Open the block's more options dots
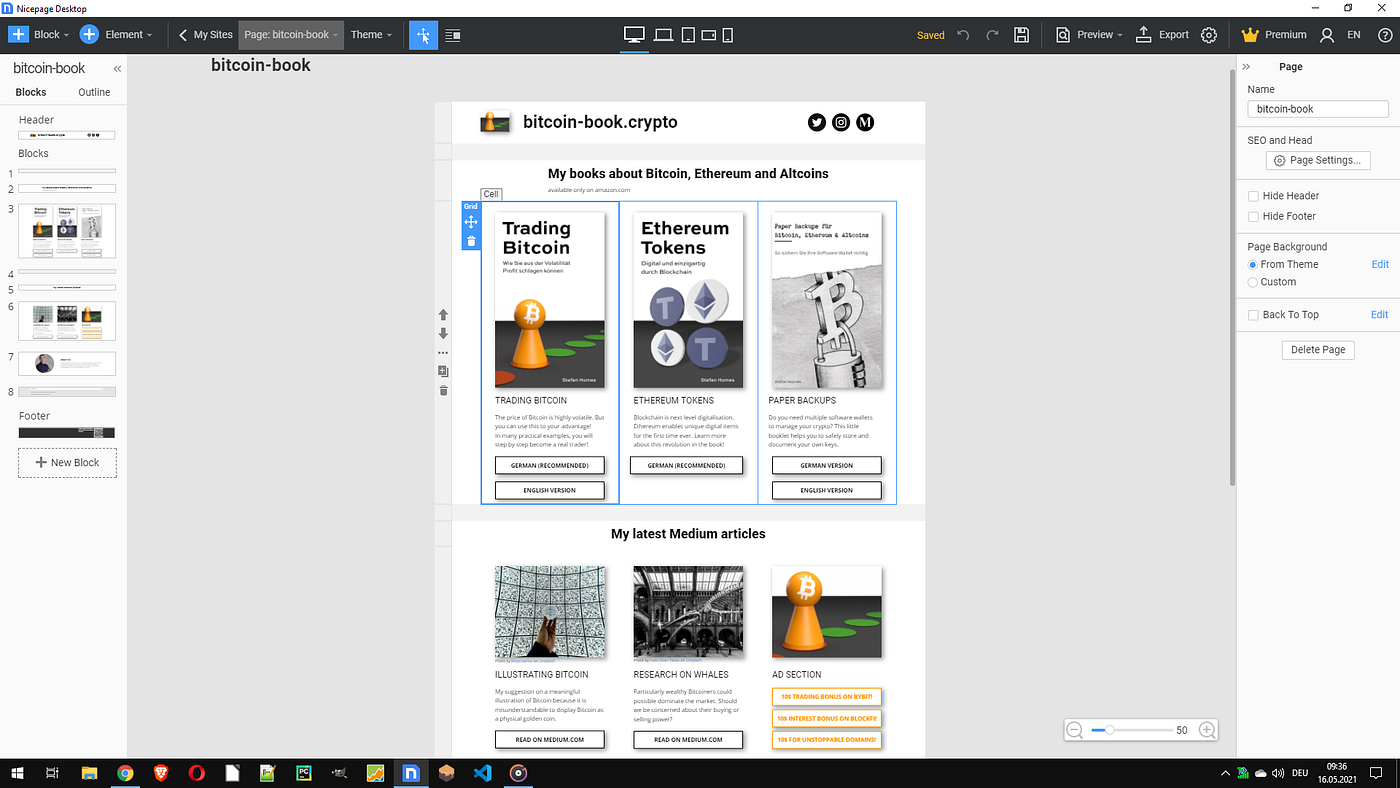Image resolution: width=1400 pixels, height=788 pixels. (x=443, y=353)
